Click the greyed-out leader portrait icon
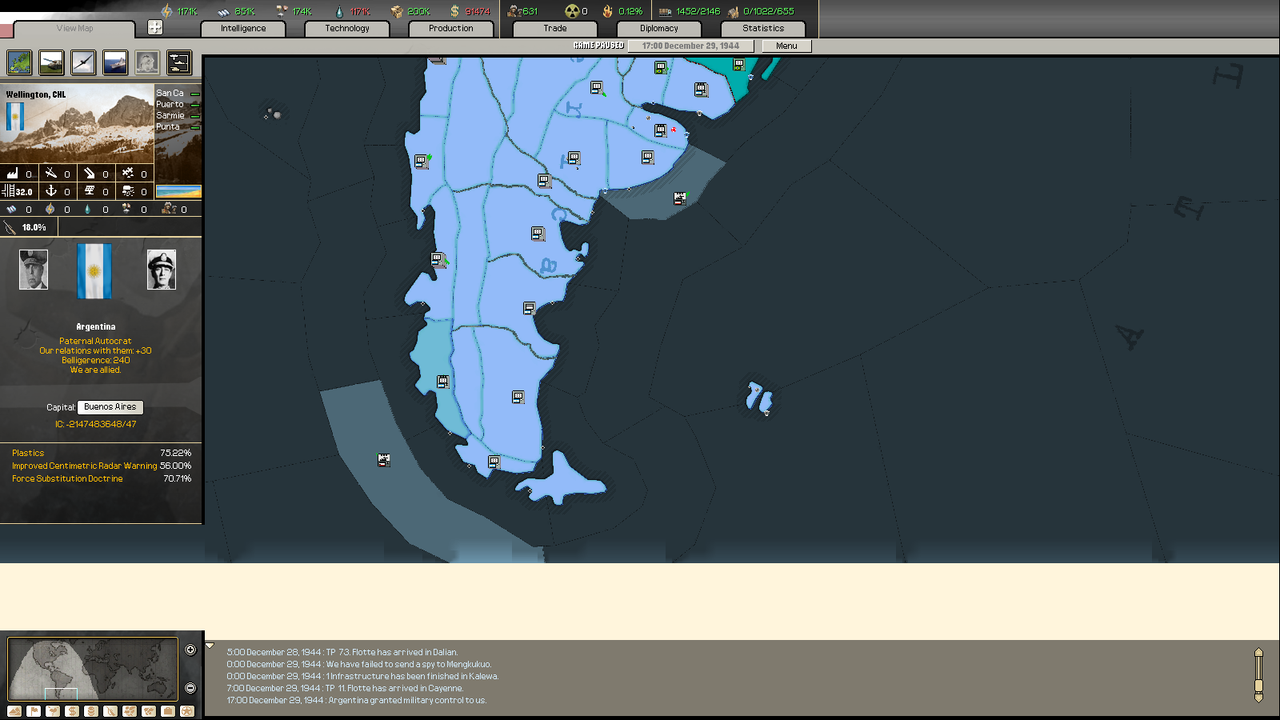The height and width of the screenshot is (720, 1280). pos(147,63)
